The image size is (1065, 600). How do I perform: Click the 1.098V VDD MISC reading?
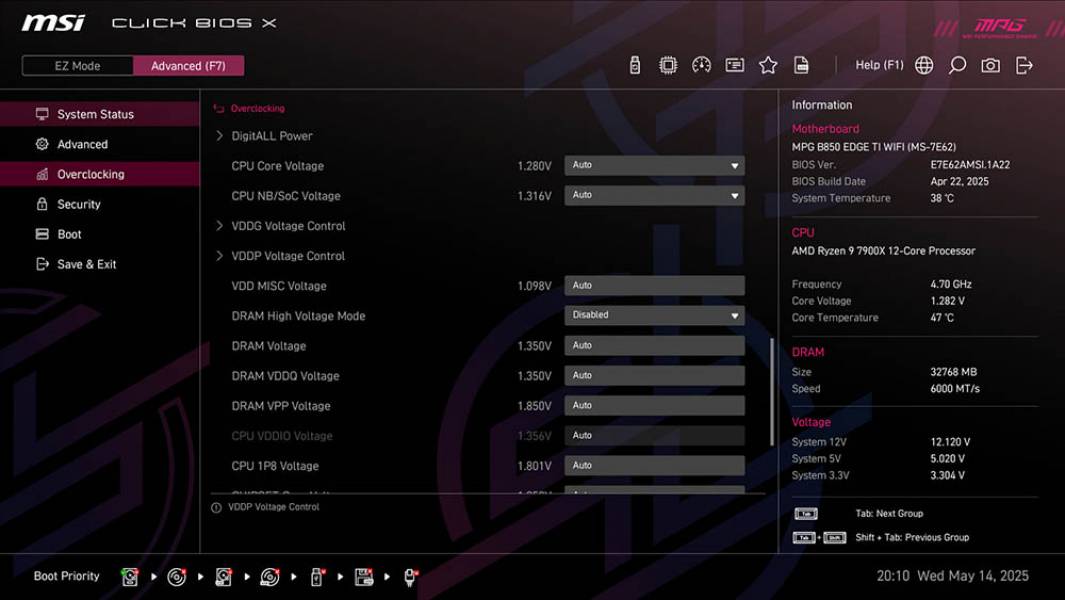click(534, 286)
